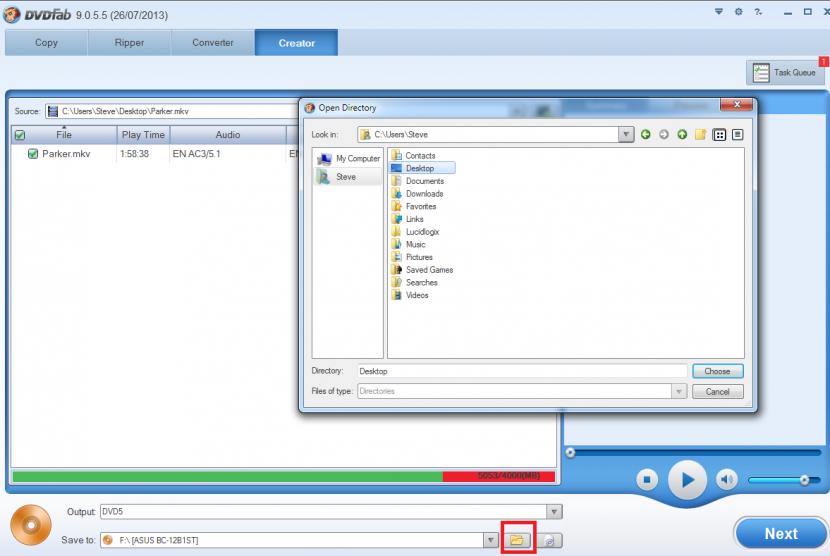Select the Saved Games folder
Viewport: 830px width, 556px height.
pyautogui.click(x=422, y=270)
